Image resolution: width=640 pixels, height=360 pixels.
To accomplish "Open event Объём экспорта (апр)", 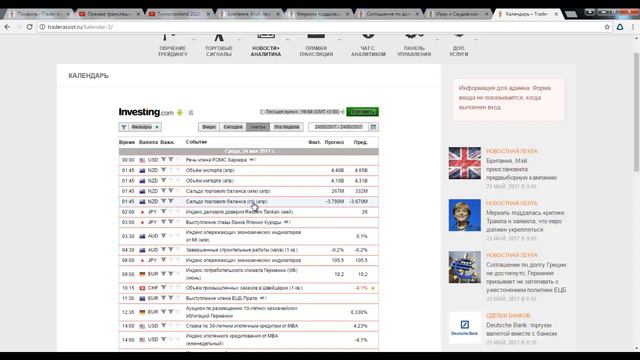I will pyautogui.click(x=210, y=170).
